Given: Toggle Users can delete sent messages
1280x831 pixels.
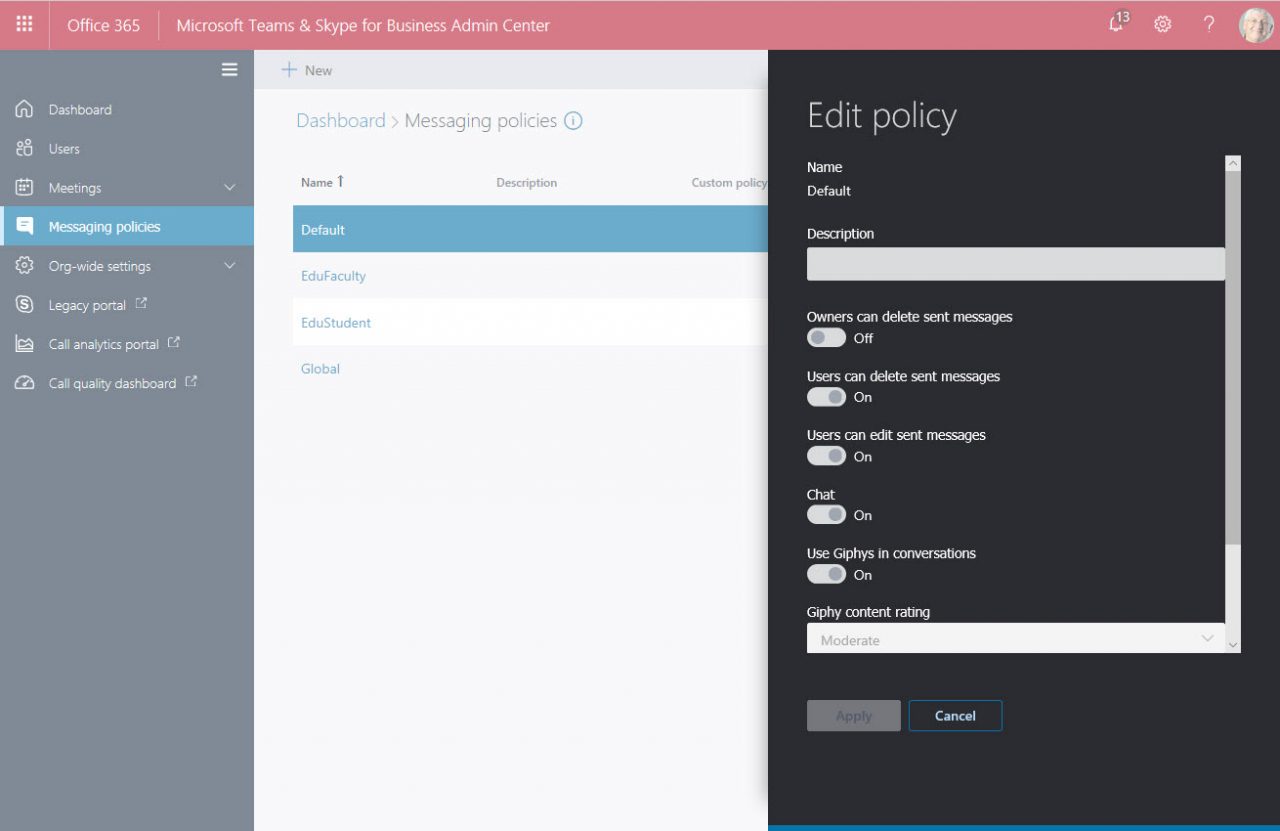Looking at the screenshot, I should click(826, 397).
